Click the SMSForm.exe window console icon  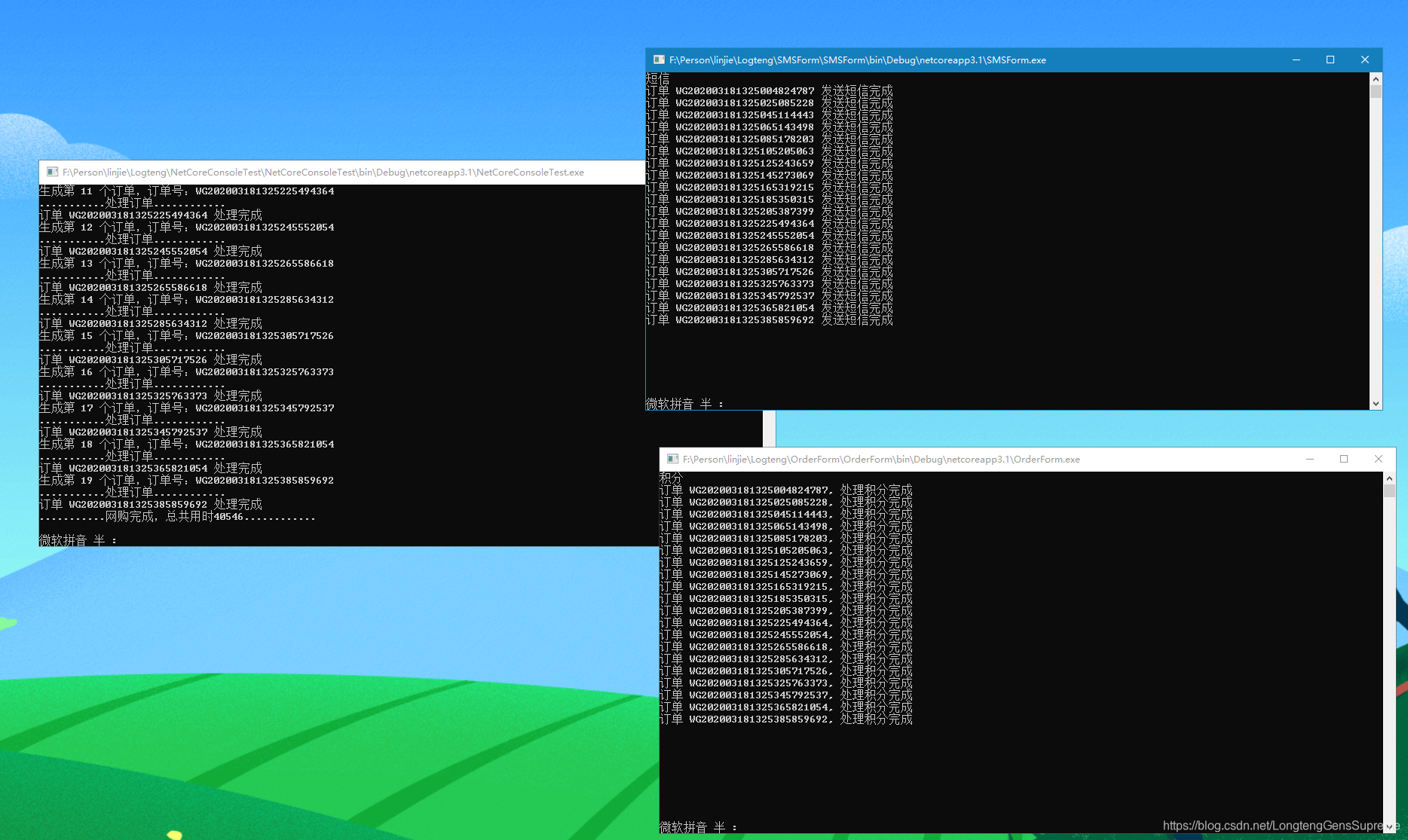point(659,60)
